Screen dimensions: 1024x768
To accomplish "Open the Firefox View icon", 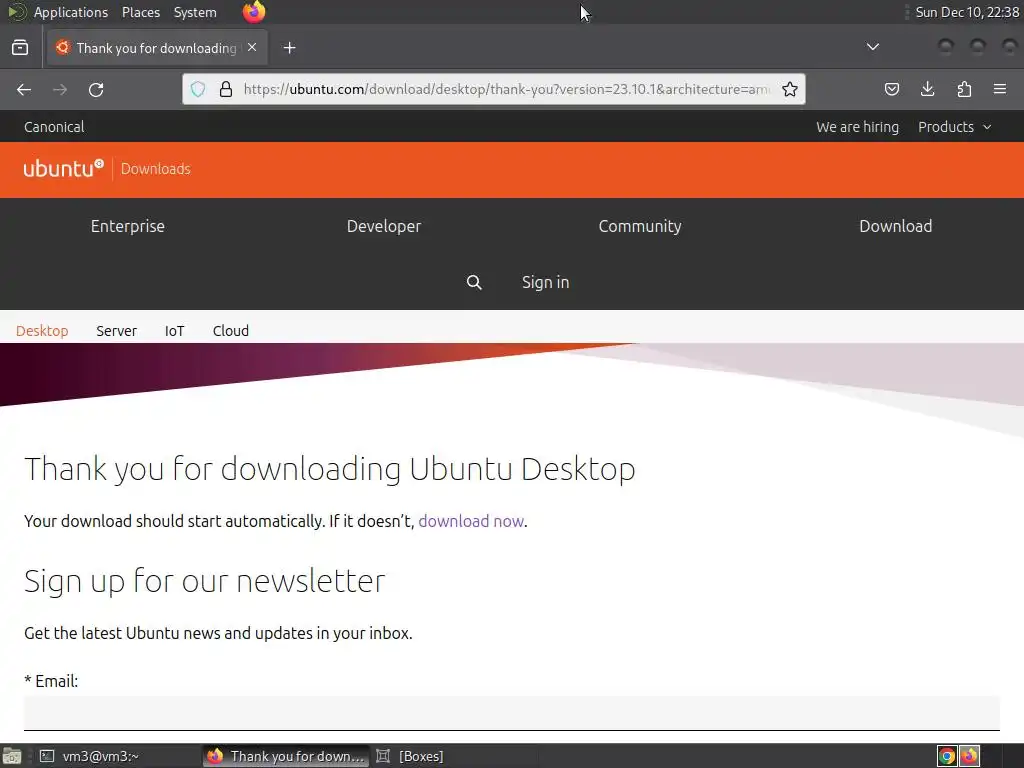I will click(20, 48).
